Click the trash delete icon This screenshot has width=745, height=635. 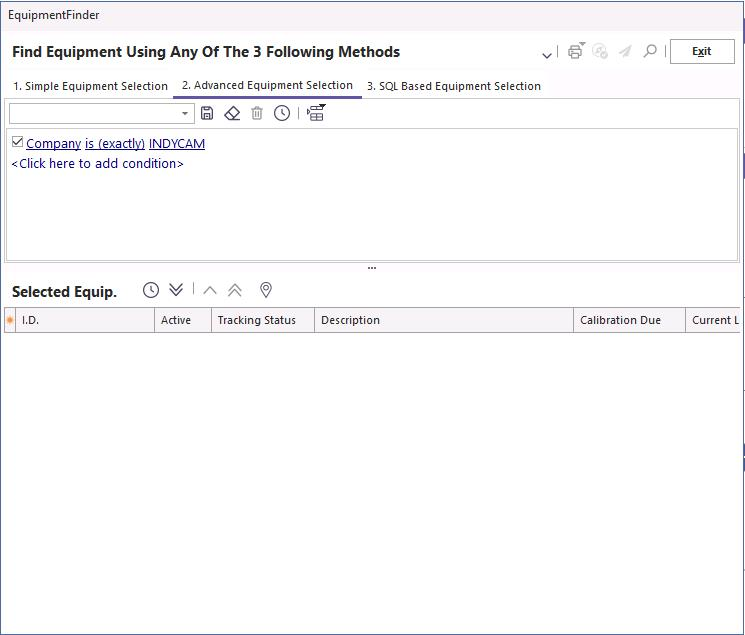click(257, 113)
